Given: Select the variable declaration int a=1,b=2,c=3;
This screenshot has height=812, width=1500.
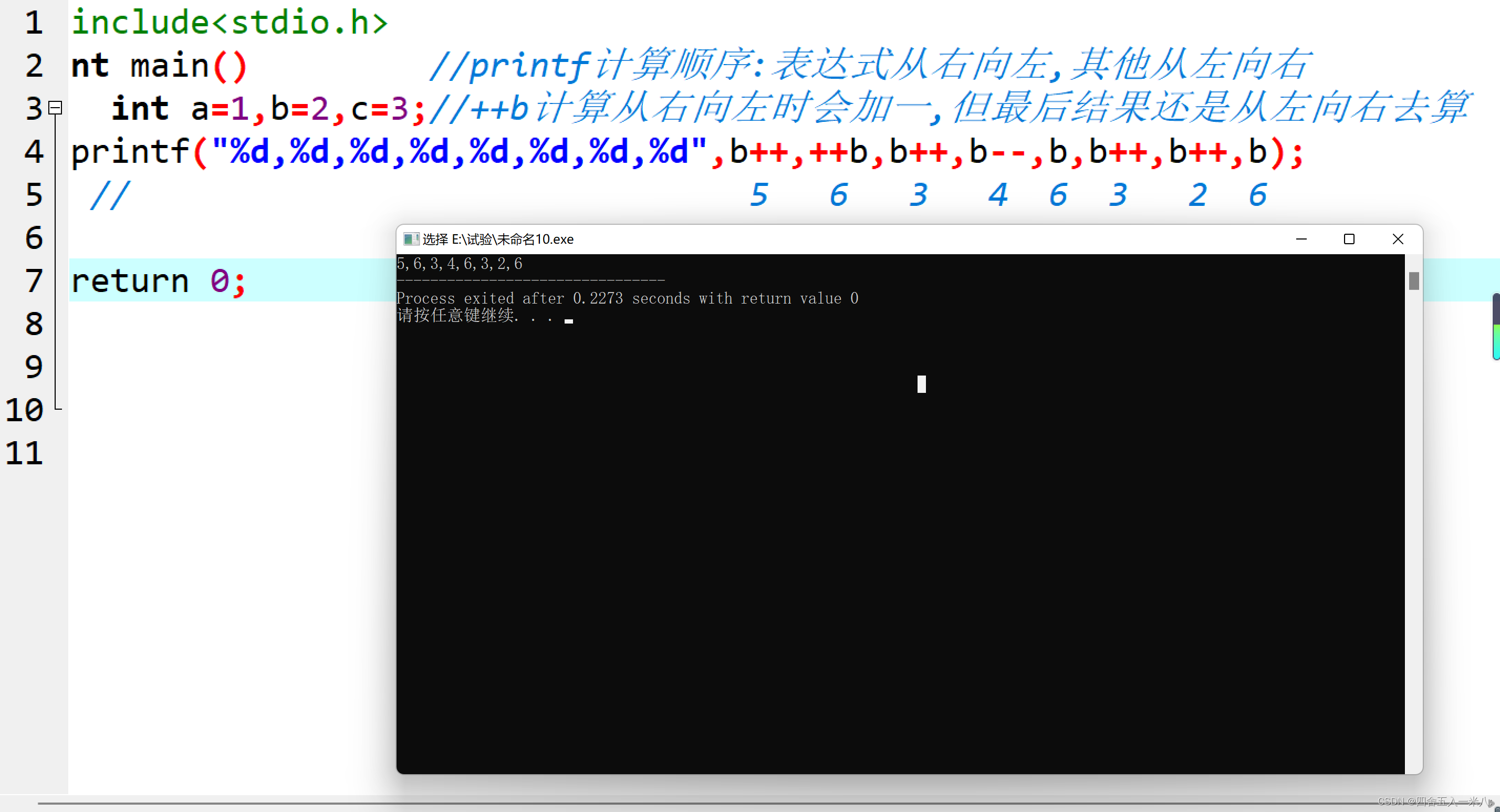Looking at the screenshot, I should [x=262, y=109].
